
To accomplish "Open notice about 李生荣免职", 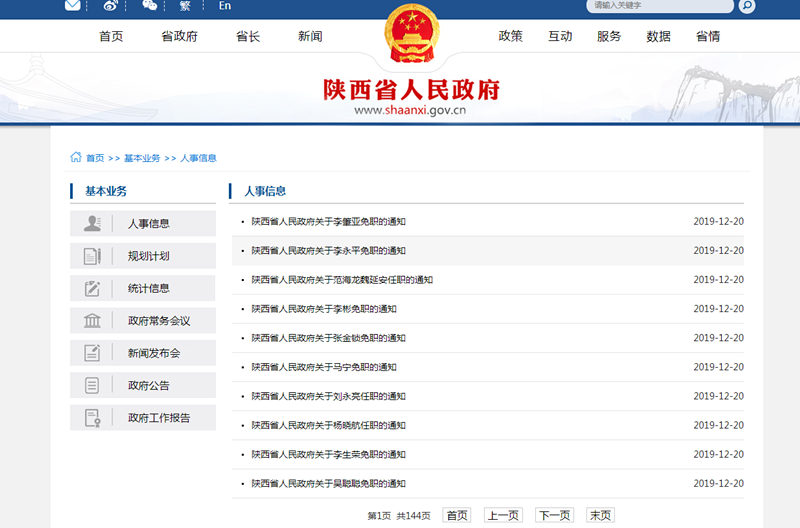I will pos(329,454).
